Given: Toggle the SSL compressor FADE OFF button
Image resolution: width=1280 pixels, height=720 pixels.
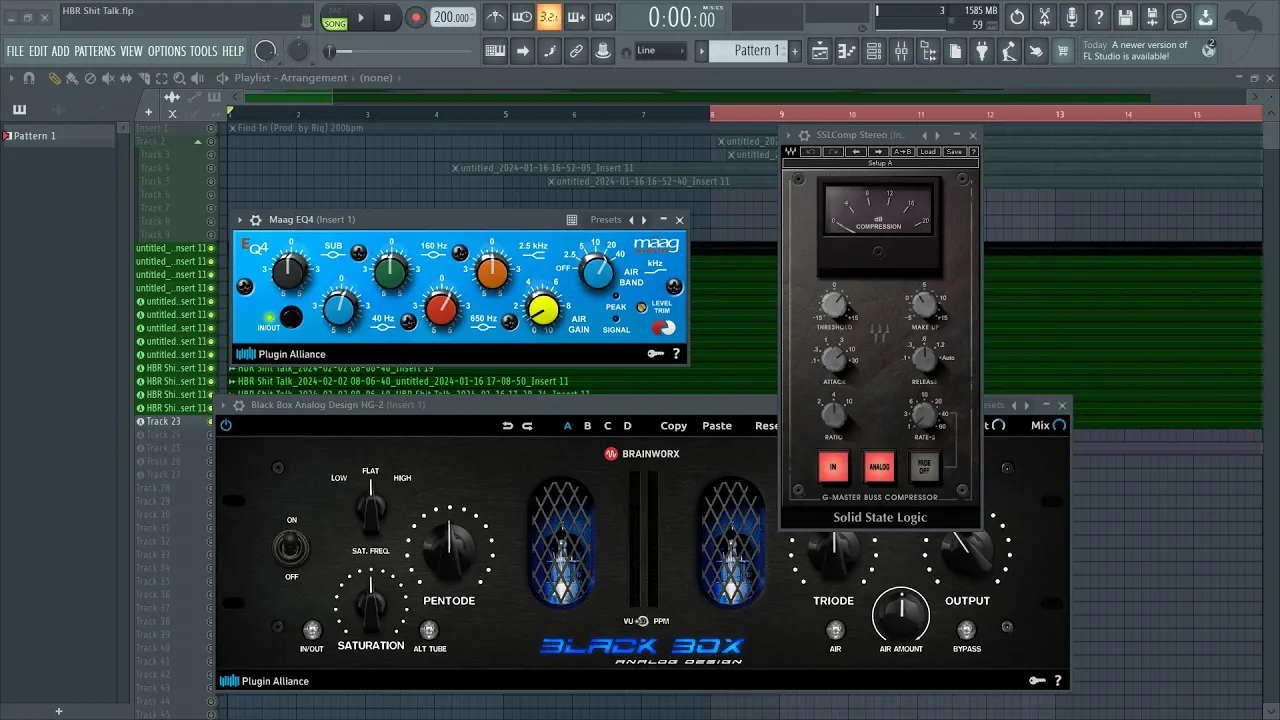Looking at the screenshot, I should pyautogui.click(x=925, y=466).
